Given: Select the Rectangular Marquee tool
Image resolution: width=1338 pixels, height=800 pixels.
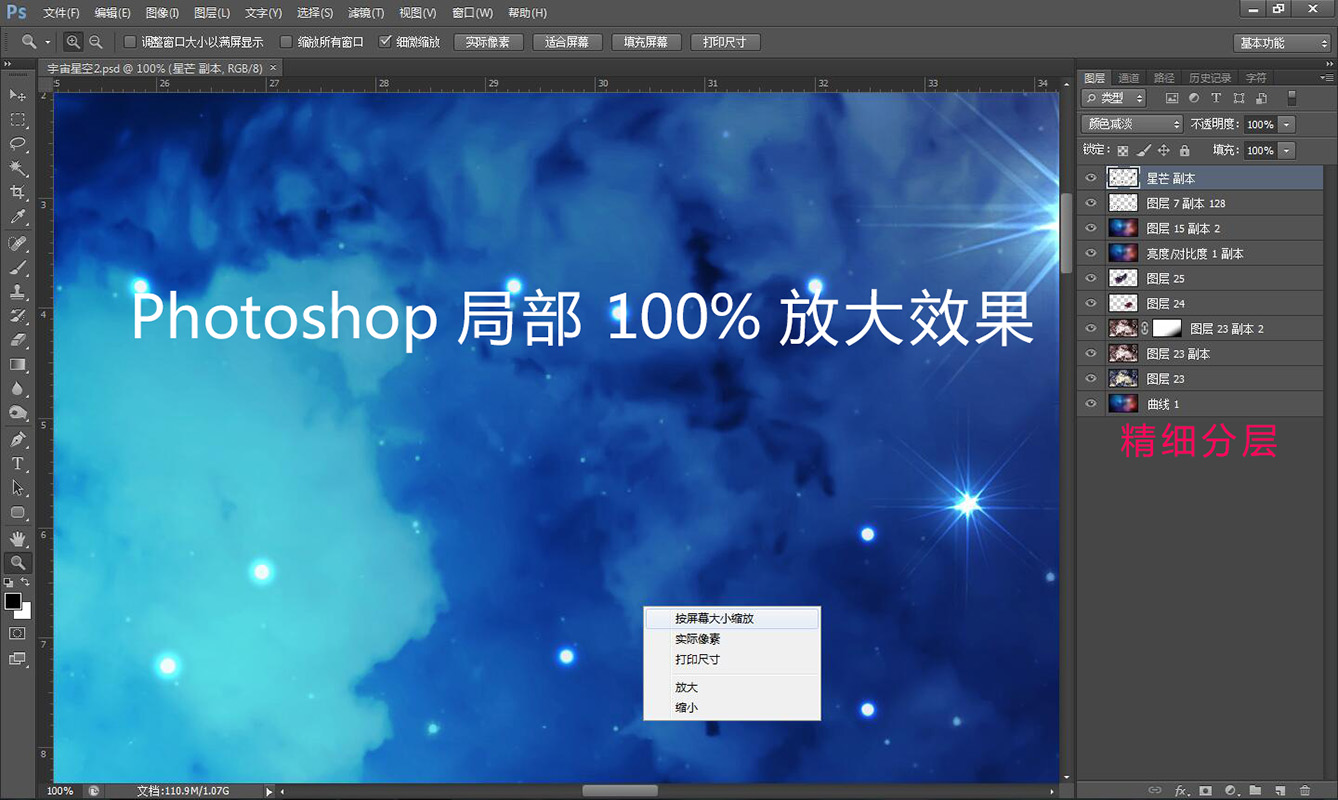Looking at the screenshot, I should [17, 120].
